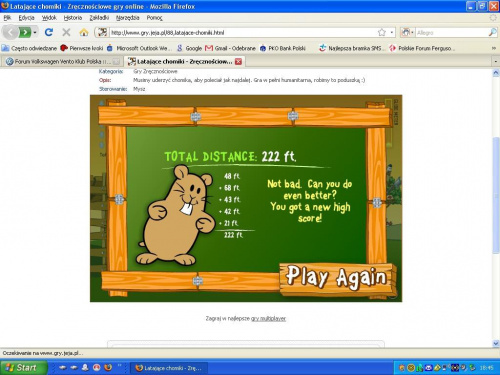Open the Edycja menu
500x375 pixels.
coord(26,18)
